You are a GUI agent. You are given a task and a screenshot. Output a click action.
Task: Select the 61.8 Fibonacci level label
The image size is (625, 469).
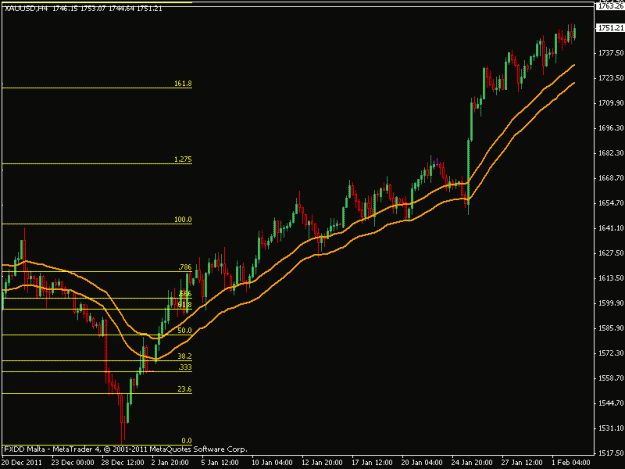coord(185,305)
